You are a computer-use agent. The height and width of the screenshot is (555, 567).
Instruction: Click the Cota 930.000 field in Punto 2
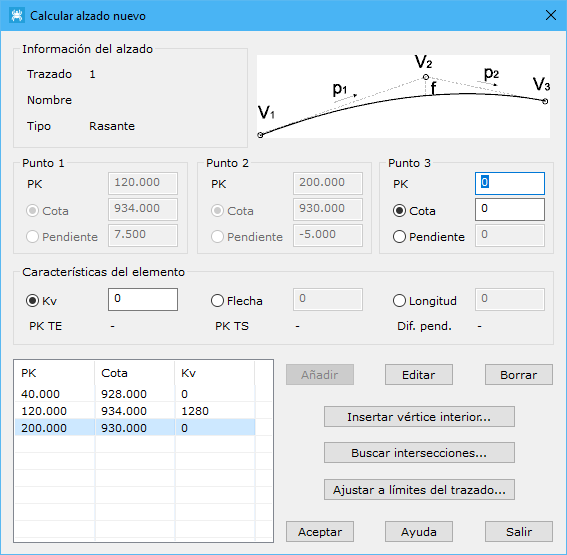[328, 209]
